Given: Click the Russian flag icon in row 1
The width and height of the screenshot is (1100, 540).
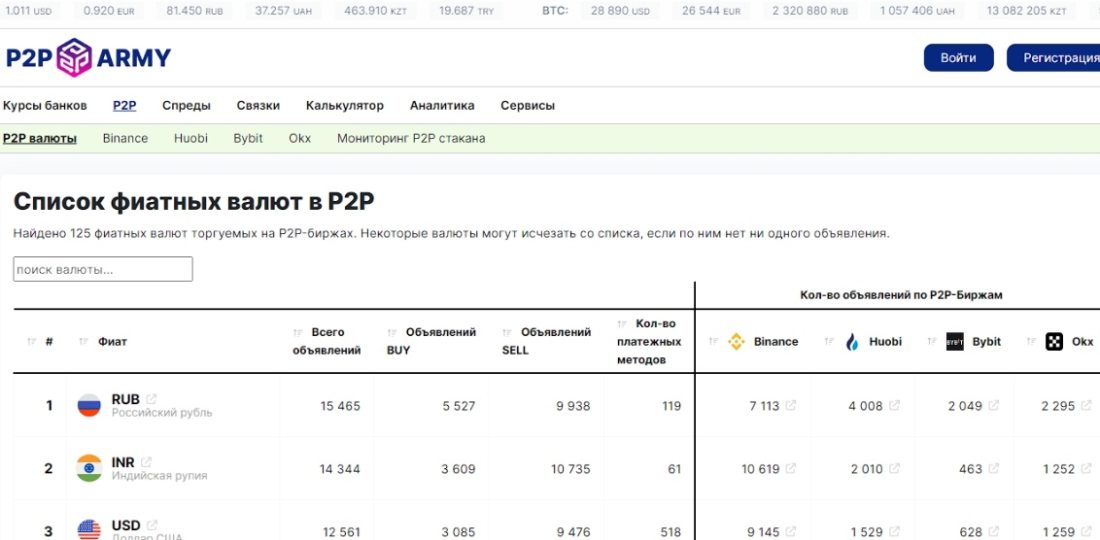Looking at the screenshot, I should point(89,406).
